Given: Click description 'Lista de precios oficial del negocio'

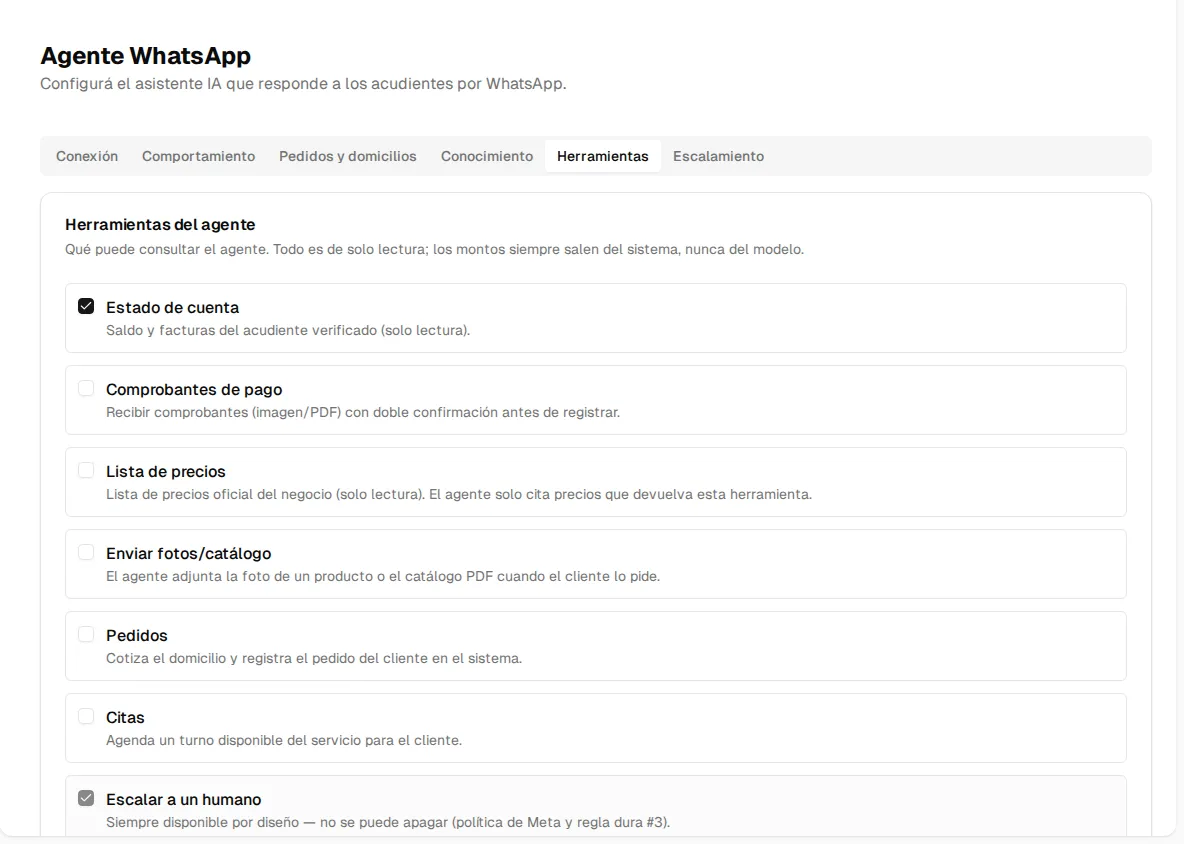Looking at the screenshot, I should click(459, 494).
